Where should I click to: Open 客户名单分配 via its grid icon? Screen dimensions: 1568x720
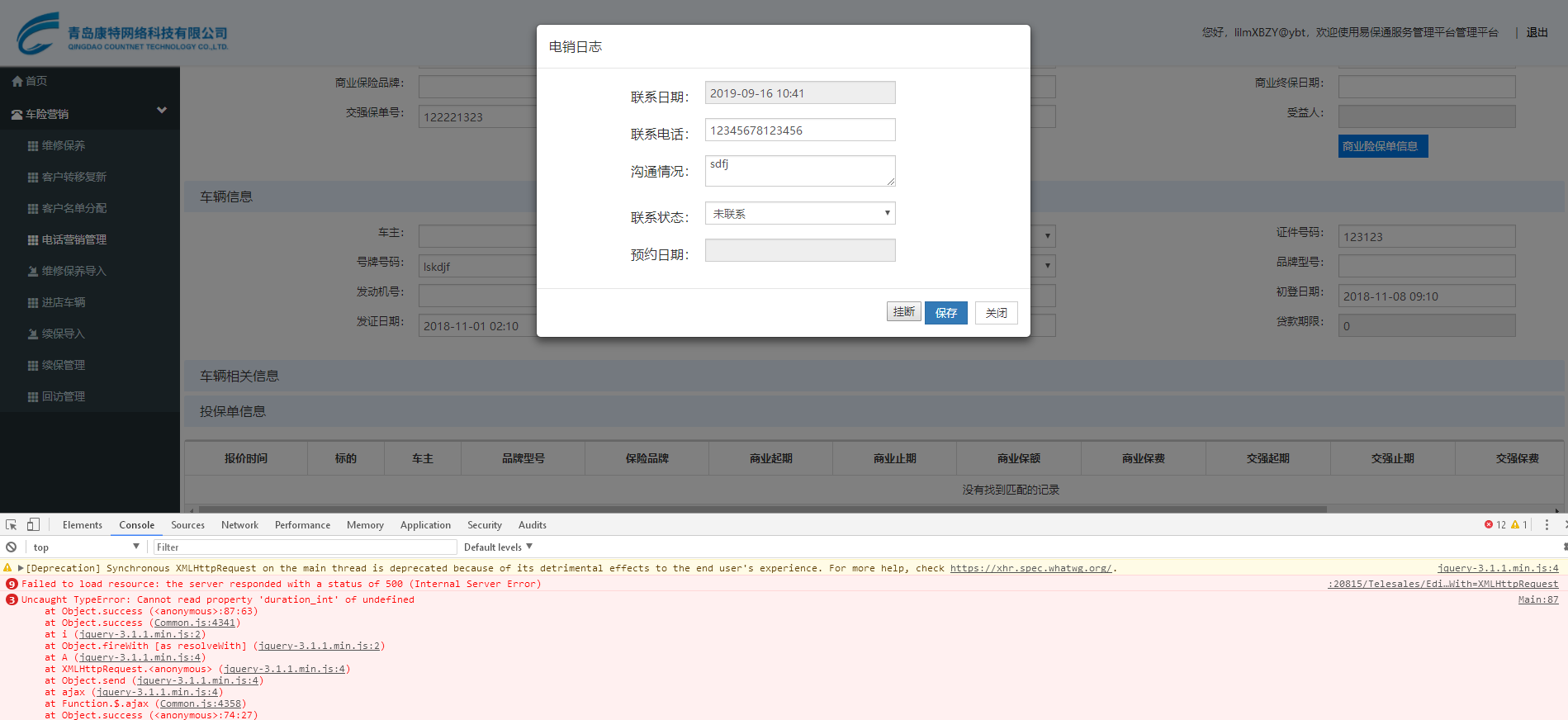33,209
